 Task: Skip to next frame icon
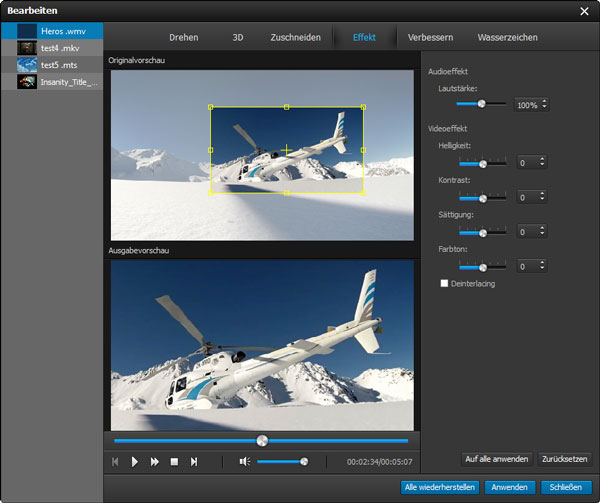point(194,461)
